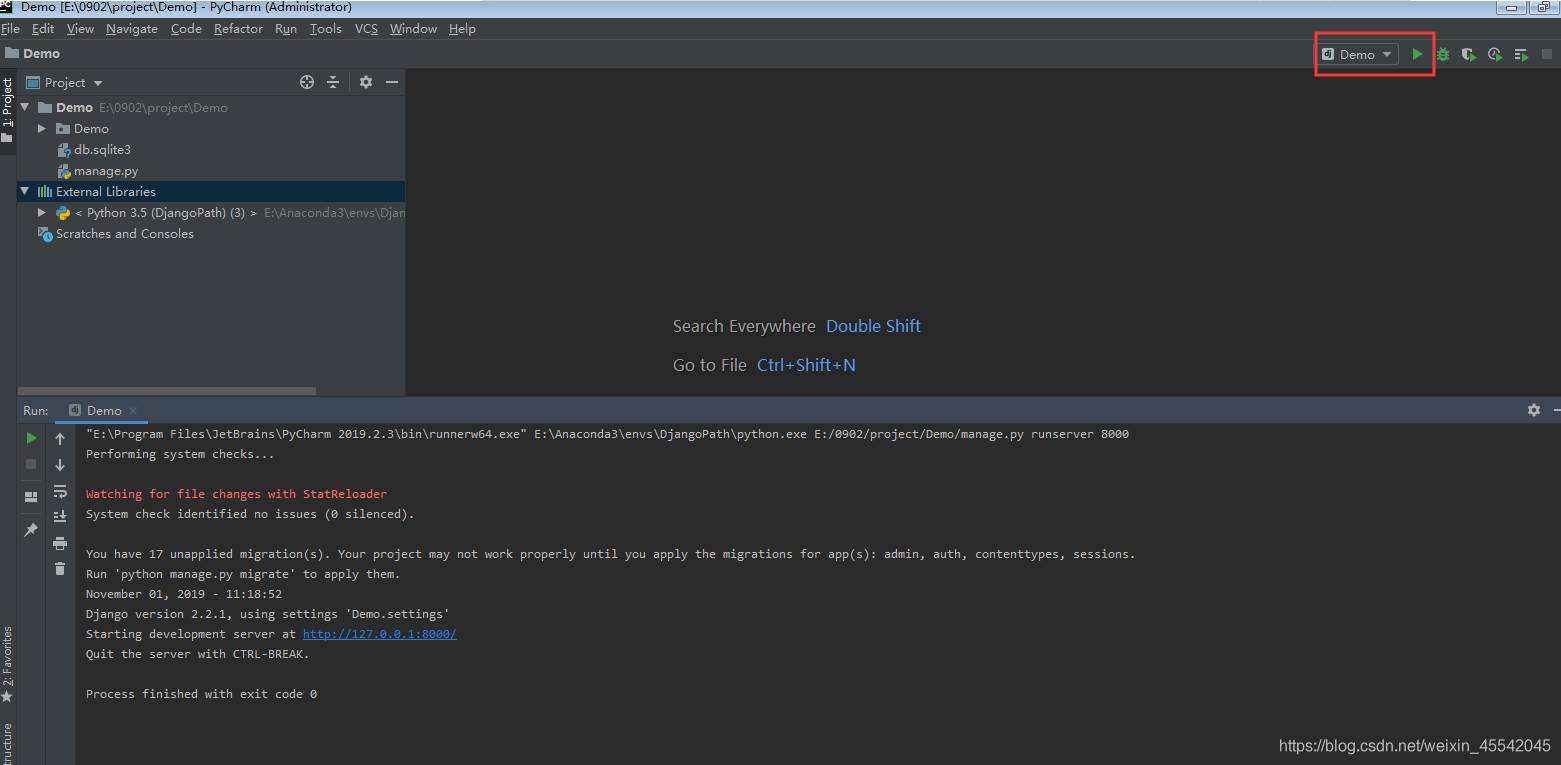Click the 'November 01, 2019 - 11:18:52' line

[x=184, y=594]
